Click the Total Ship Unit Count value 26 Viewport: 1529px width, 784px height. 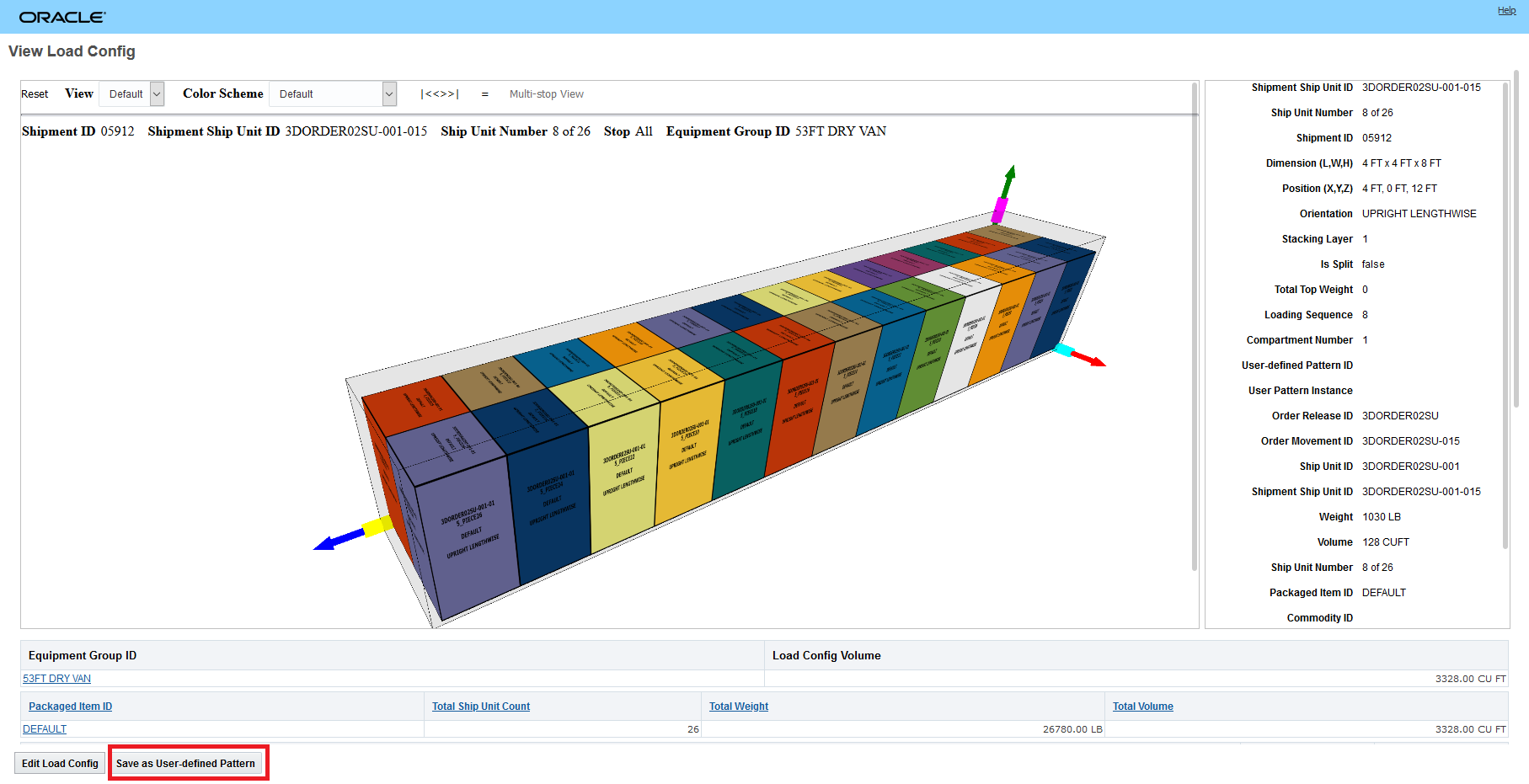[693, 729]
